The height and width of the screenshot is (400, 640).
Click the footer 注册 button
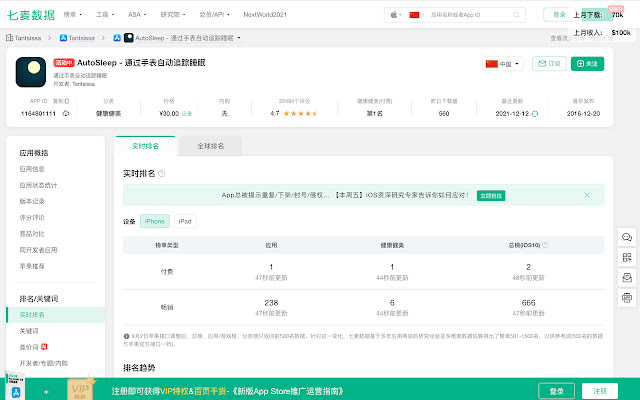click(x=600, y=391)
